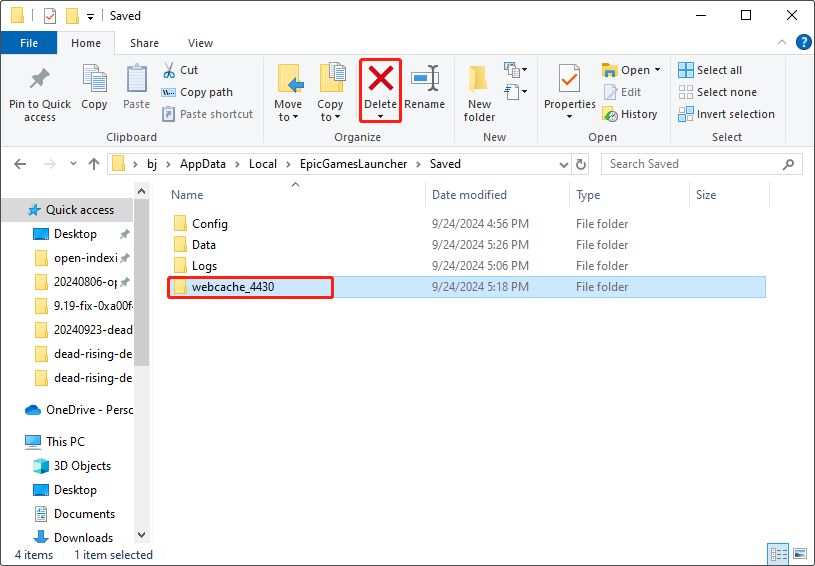Open Properties from the ribbon
Screen dimensions: 815x566
point(570,80)
